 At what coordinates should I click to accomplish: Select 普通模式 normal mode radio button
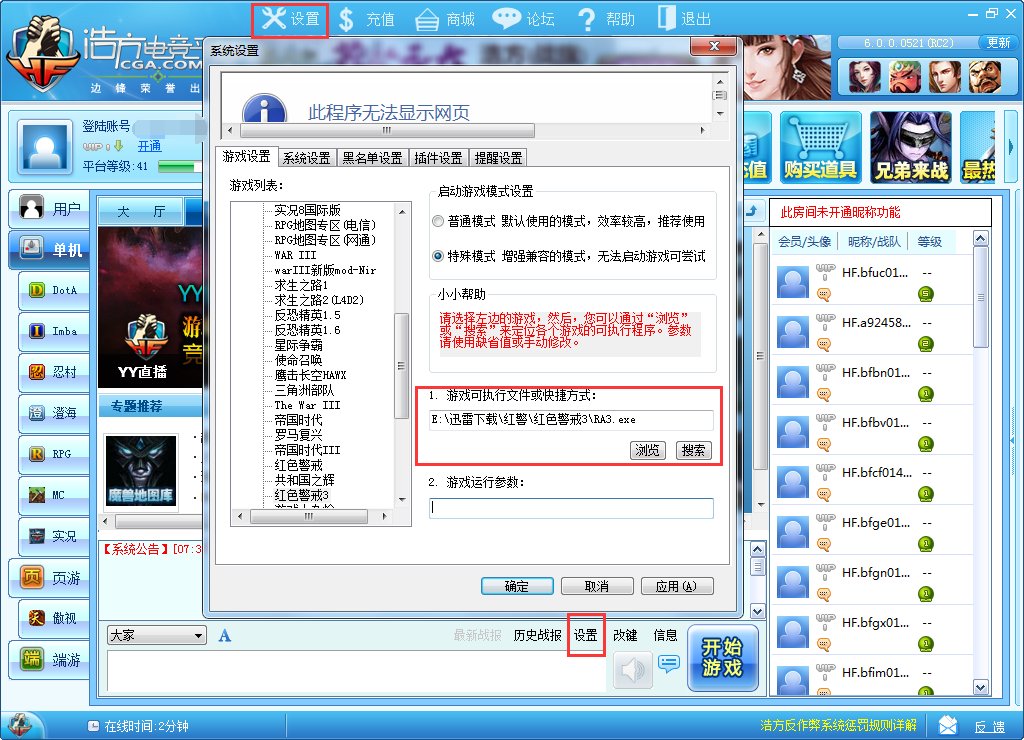tap(438, 221)
